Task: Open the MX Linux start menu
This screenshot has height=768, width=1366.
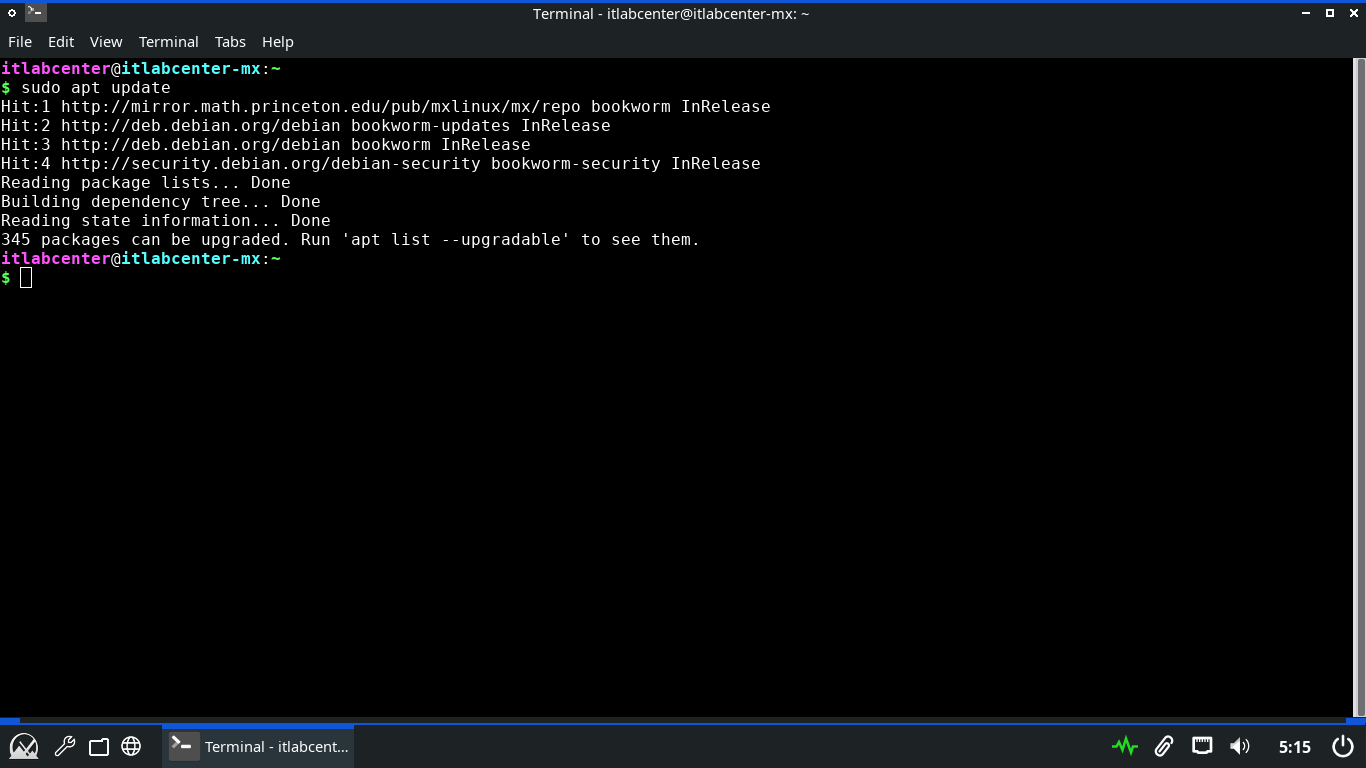Action: tap(24, 746)
